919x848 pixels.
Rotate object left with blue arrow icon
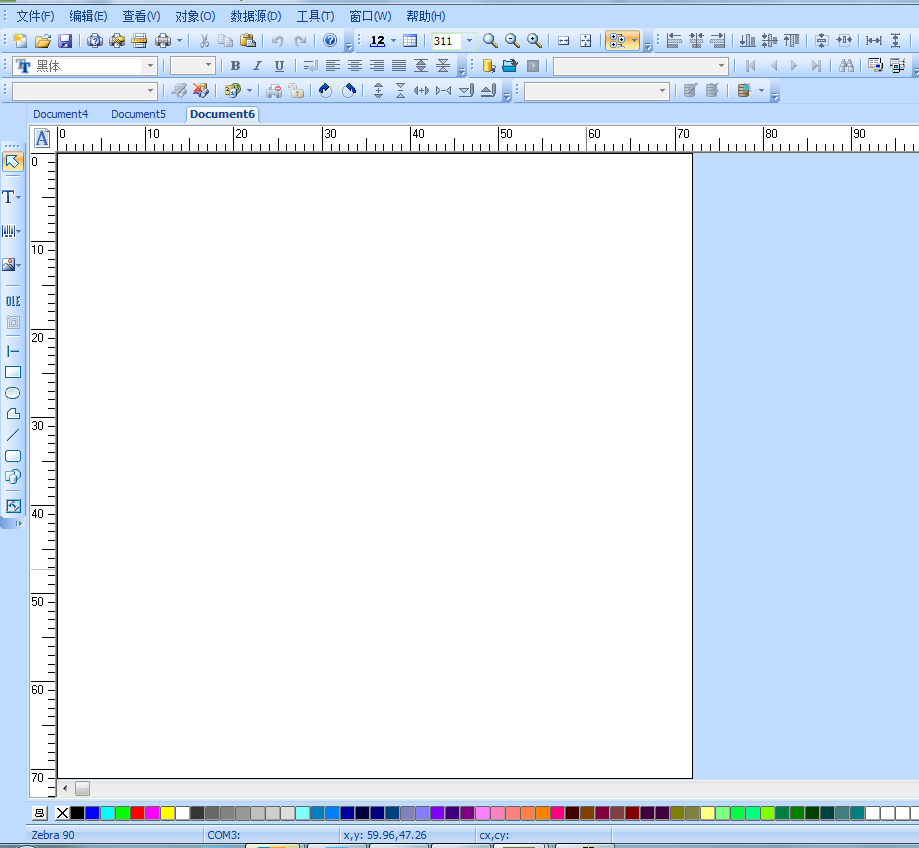click(325, 90)
